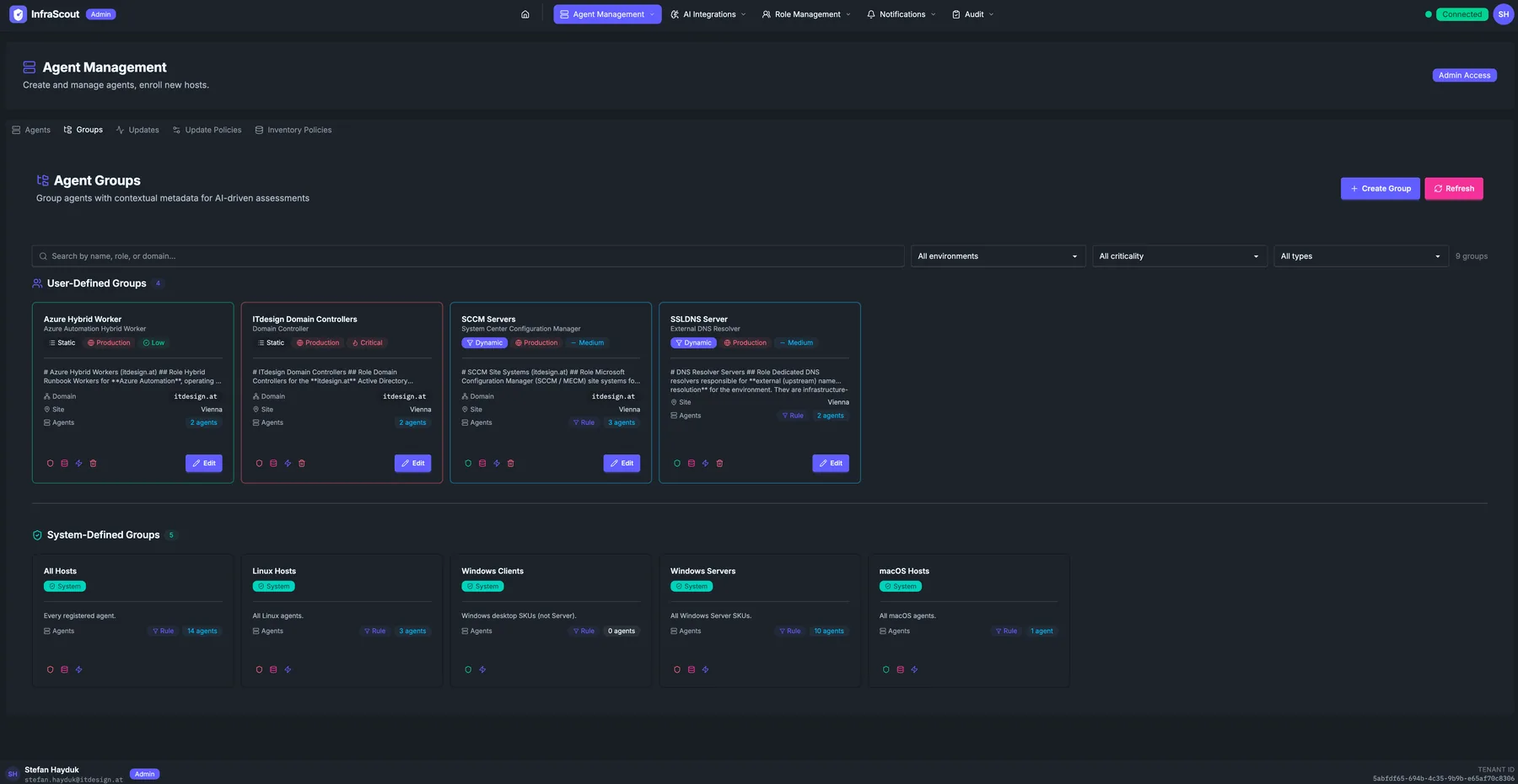Viewport: 1518px width, 784px height.
Task: Open the 10 agents link on Windows Servers card
Action: tap(829, 631)
